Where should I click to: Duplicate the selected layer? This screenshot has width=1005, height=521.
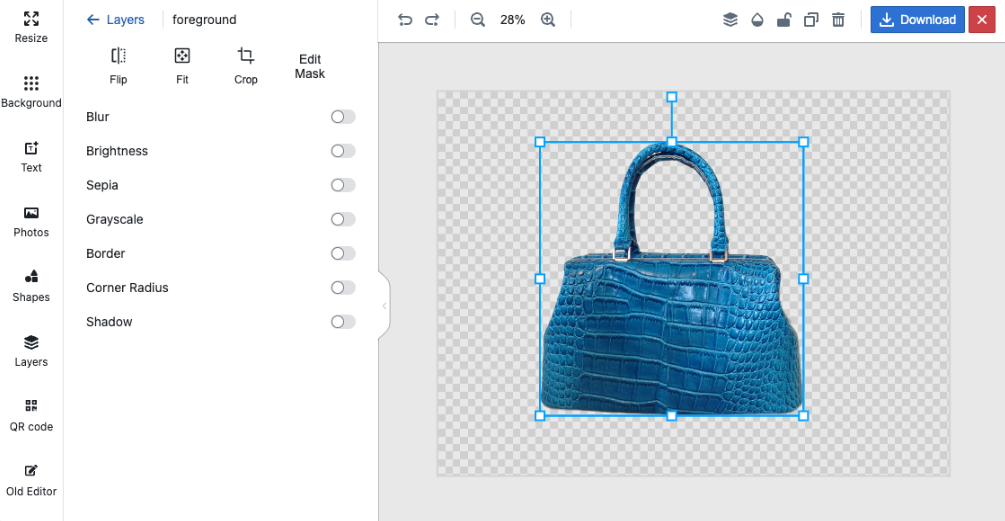811,20
